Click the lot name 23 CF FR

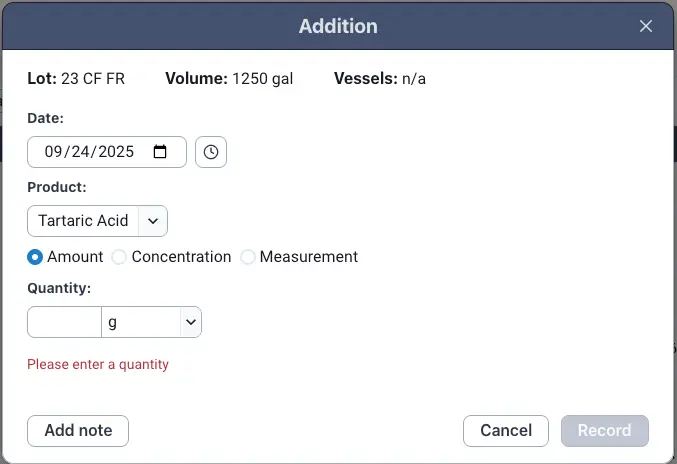93,79
